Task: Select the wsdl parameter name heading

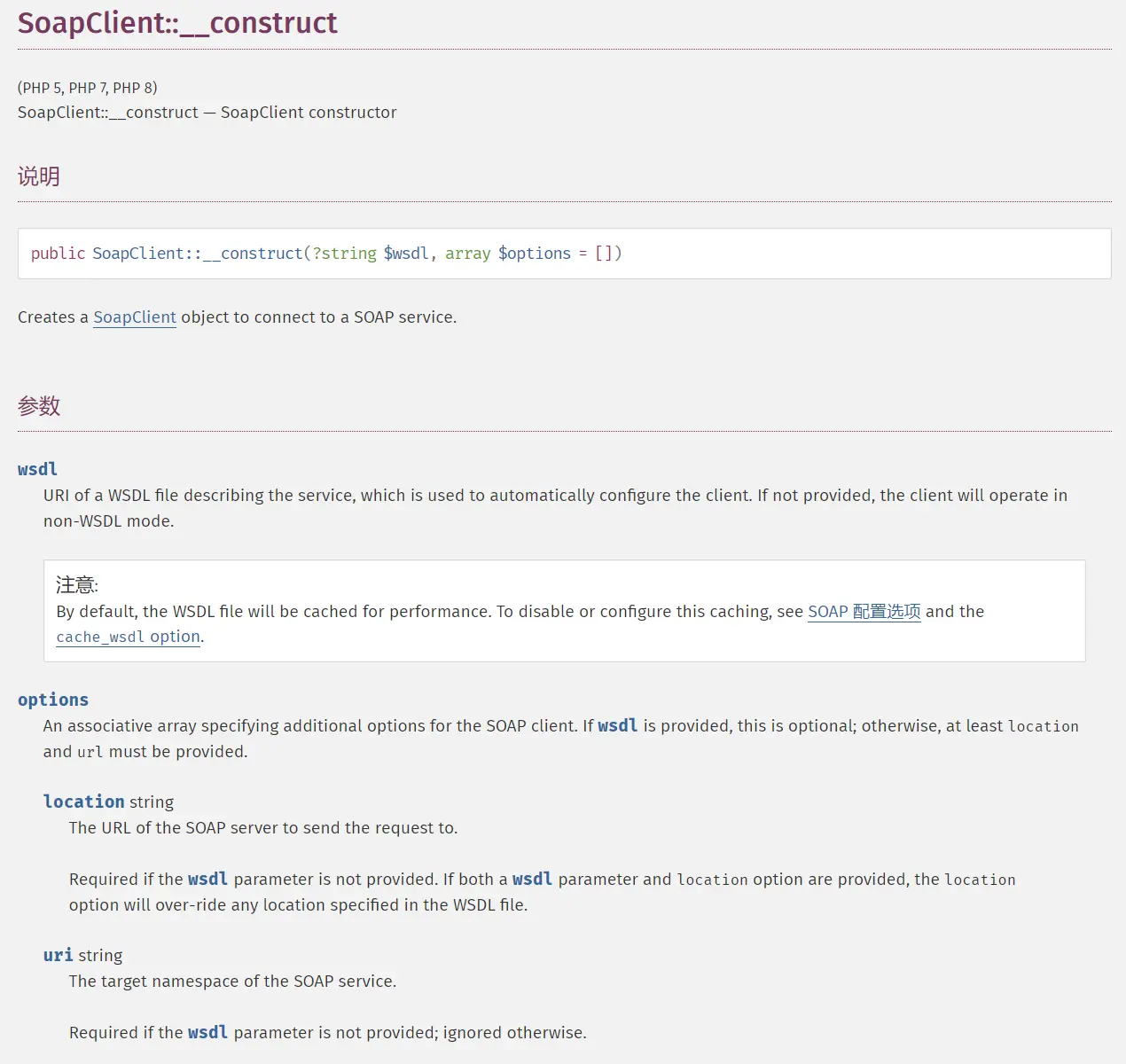Action: tap(37, 469)
